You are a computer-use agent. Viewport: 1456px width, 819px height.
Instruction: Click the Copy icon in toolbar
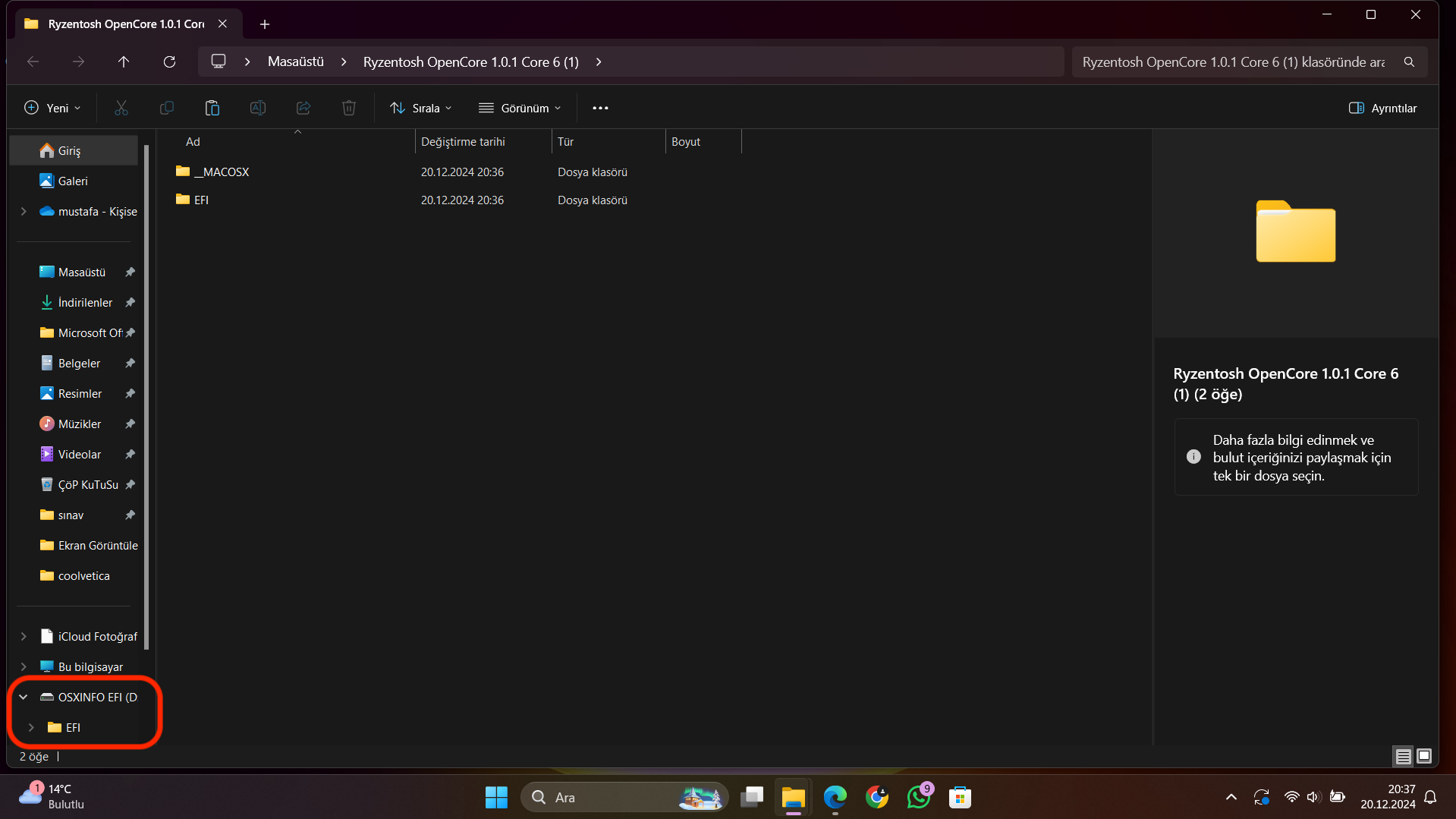167,108
